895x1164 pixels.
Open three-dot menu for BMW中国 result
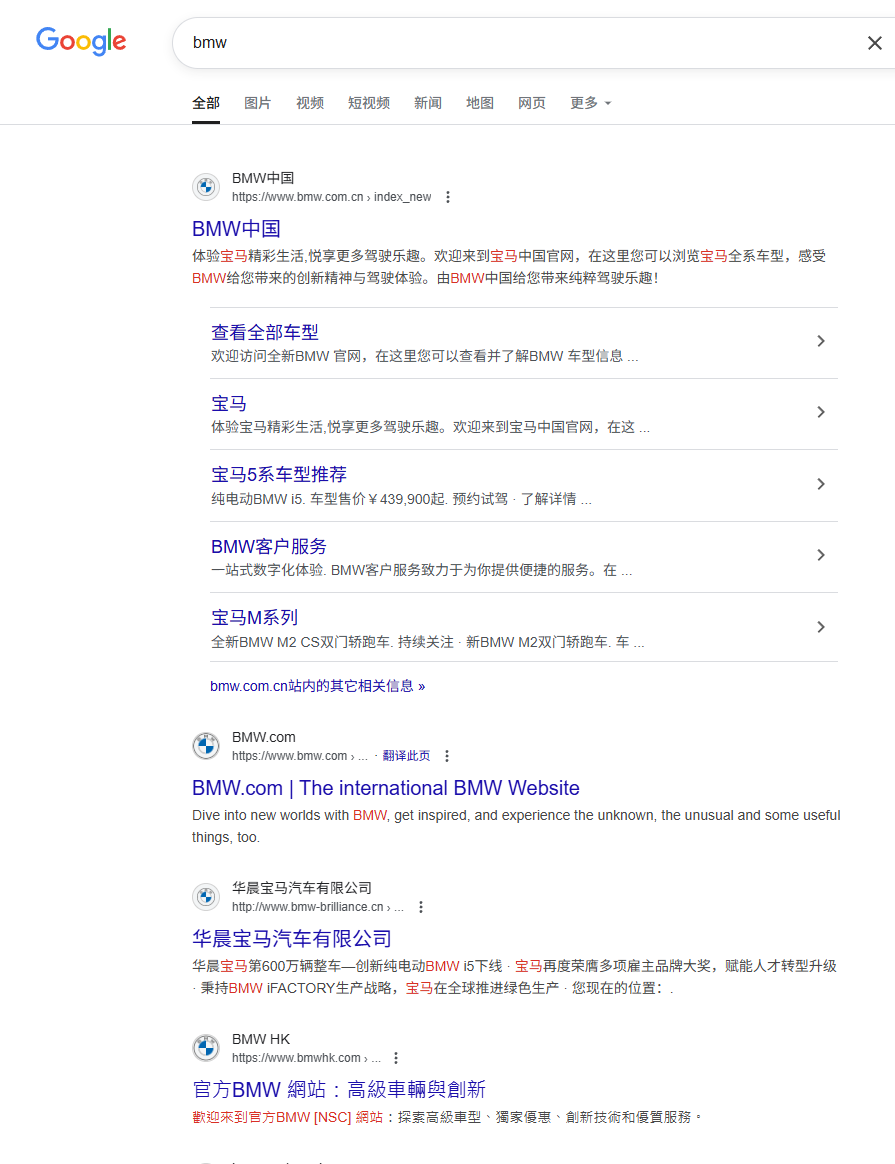point(448,197)
